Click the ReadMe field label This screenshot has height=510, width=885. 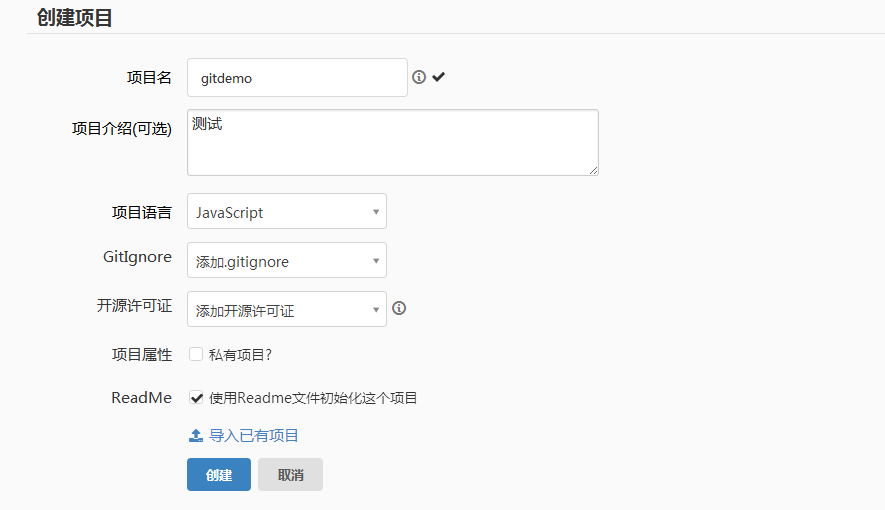pos(142,398)
